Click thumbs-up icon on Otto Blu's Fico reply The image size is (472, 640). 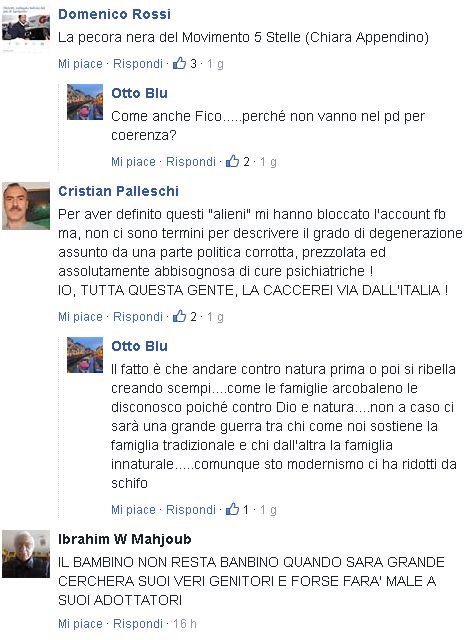coord(232,161)
